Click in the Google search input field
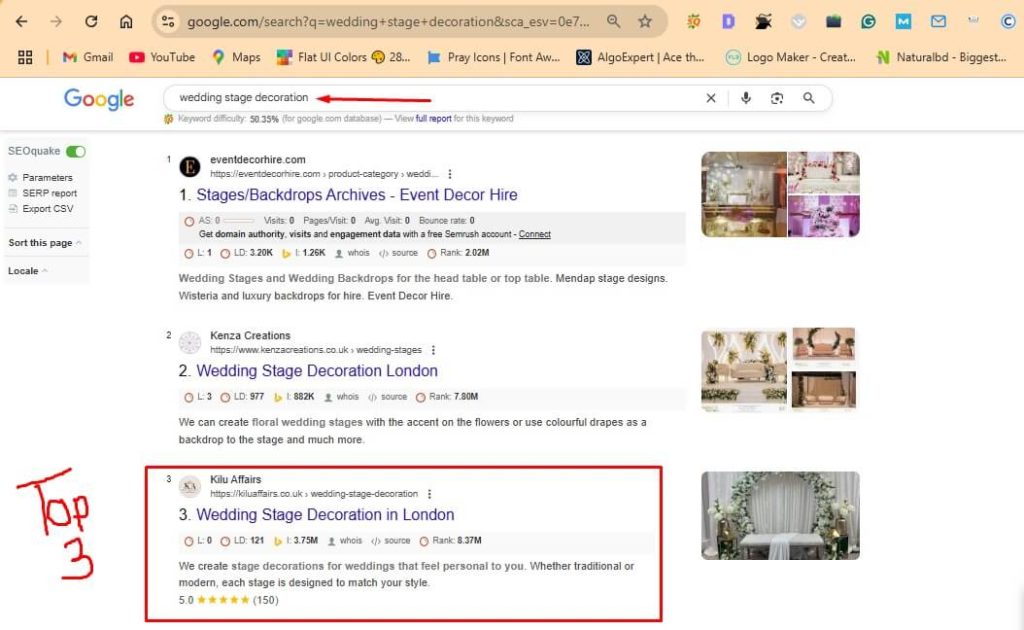1024x630 pixels. point(431,98)
